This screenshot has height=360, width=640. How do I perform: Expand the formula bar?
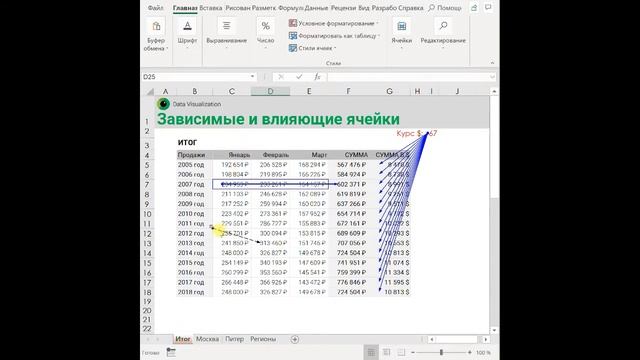[492, 77]
